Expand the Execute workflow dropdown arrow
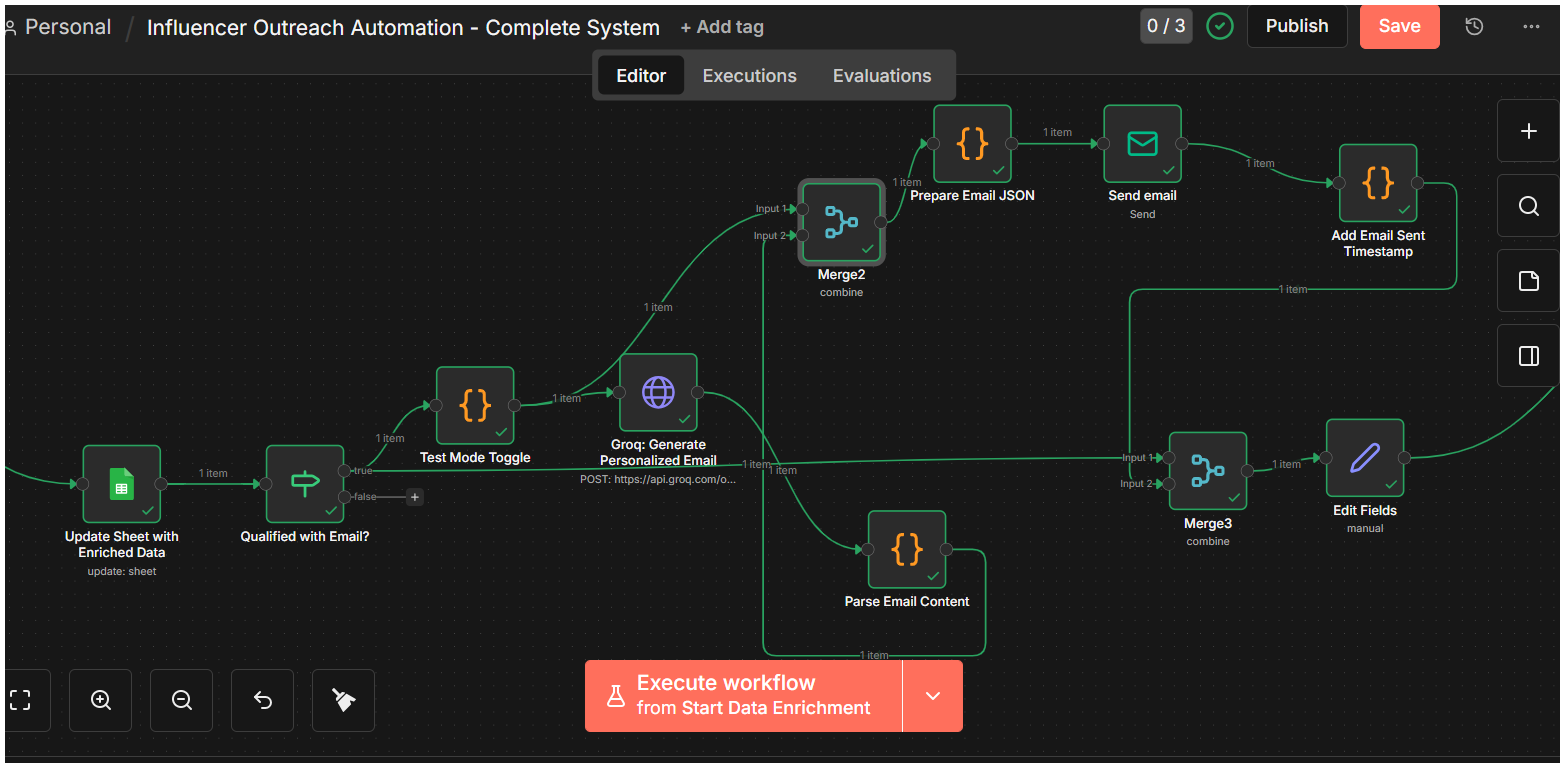Screen dimensions: 1565x768 pos(933,696)
